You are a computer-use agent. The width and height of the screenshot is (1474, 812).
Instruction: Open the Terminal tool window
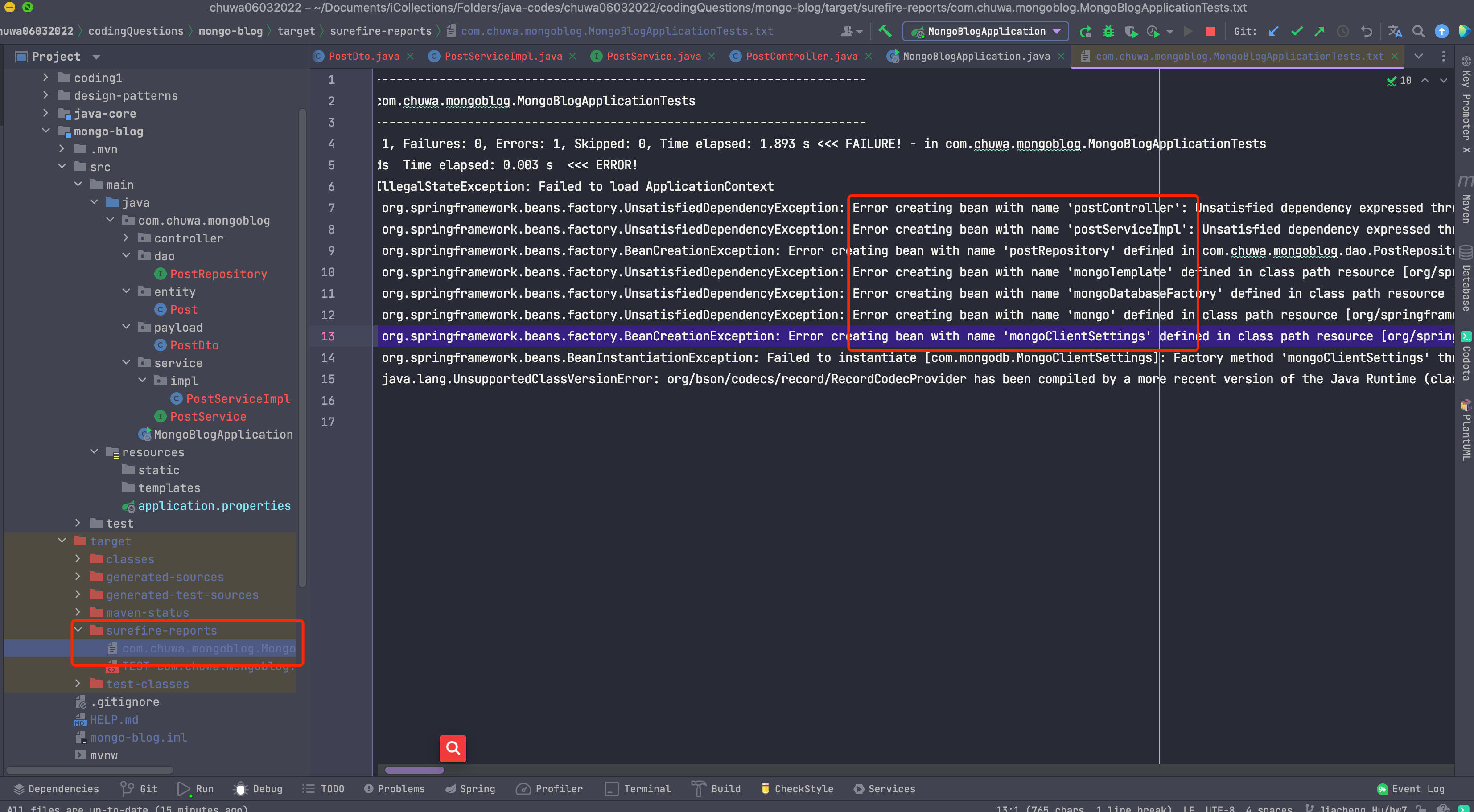coord(638,788)
